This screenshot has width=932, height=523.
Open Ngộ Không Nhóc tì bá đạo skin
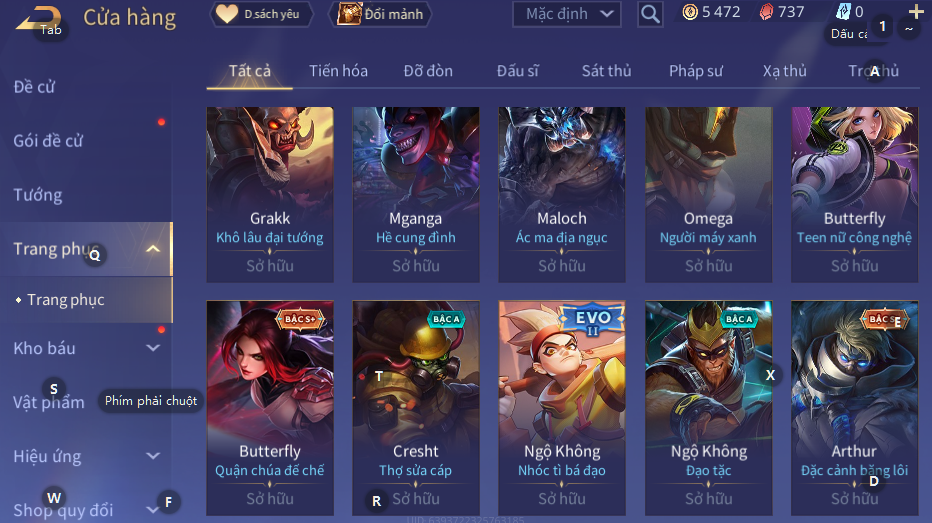562,408
